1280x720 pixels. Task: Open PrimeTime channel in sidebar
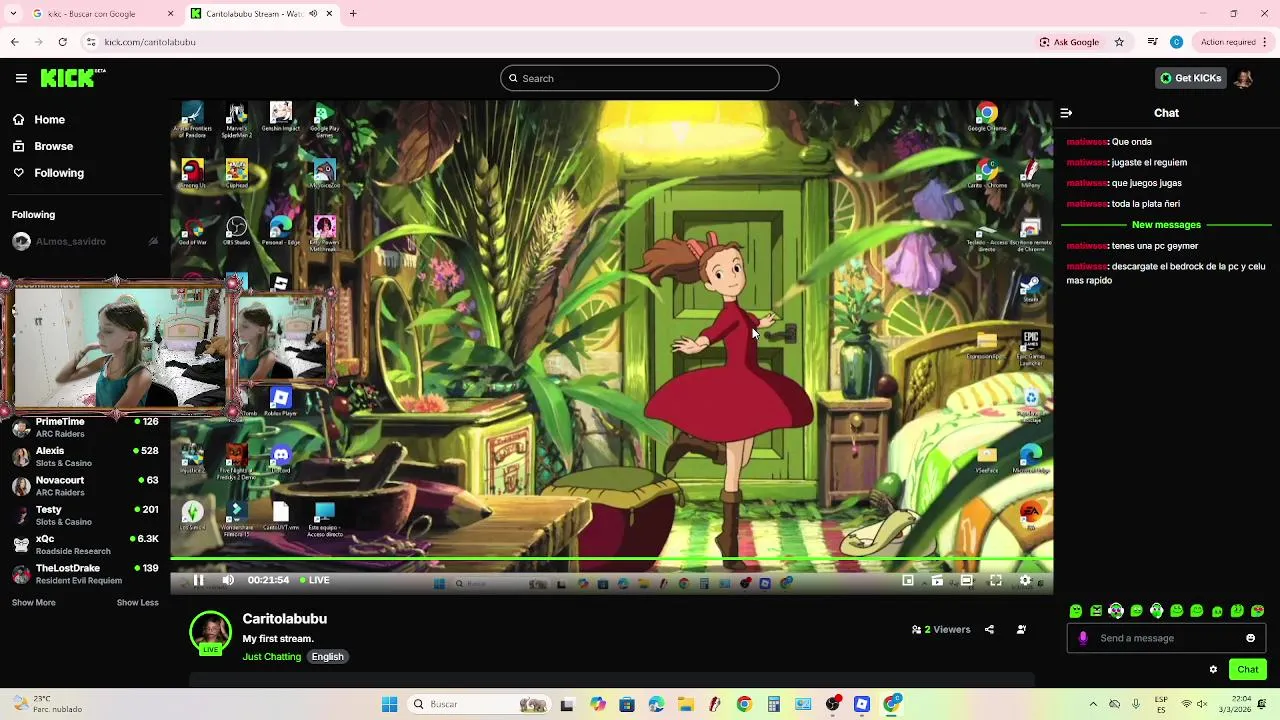[85, 428]
